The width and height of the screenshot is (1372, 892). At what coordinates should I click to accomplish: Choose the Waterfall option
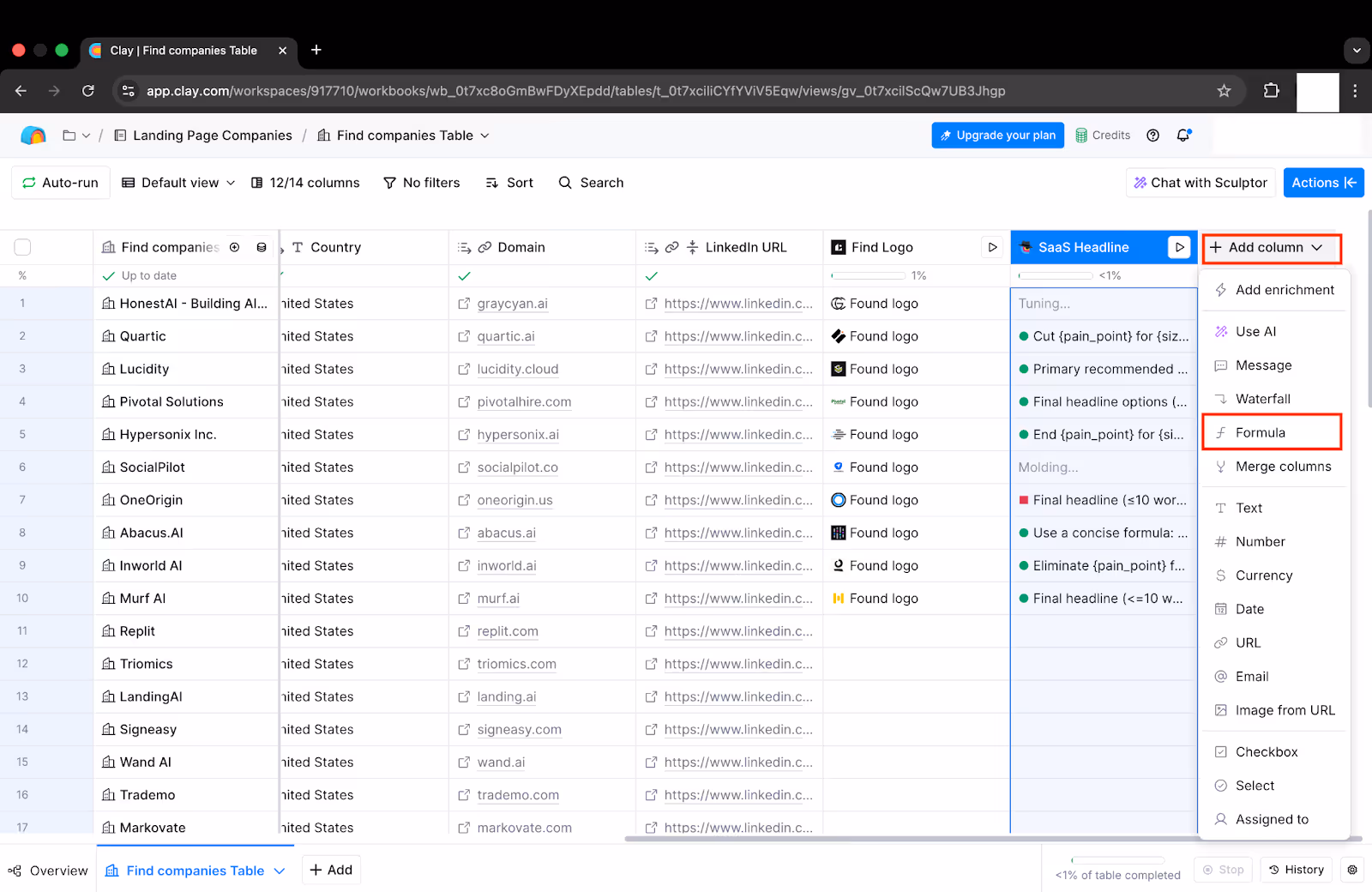click(x=1274, y=399)
